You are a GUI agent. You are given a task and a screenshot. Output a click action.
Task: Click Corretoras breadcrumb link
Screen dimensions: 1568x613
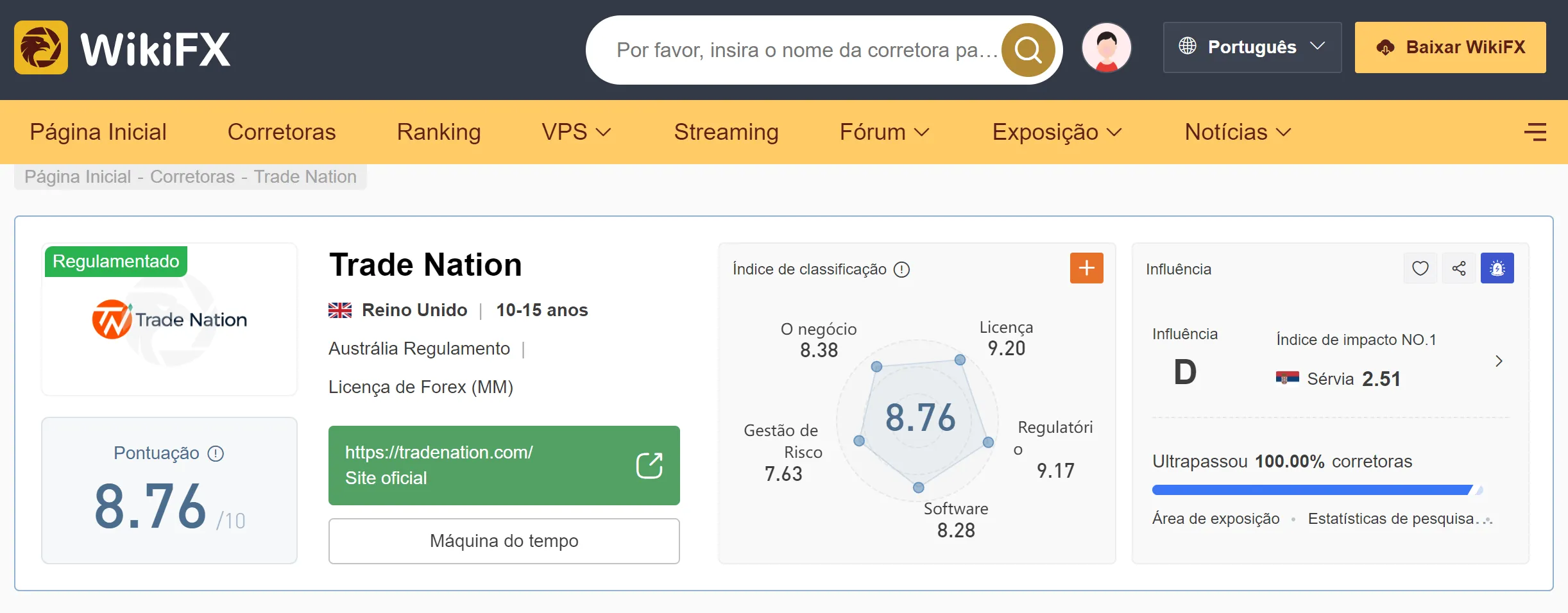192,177
